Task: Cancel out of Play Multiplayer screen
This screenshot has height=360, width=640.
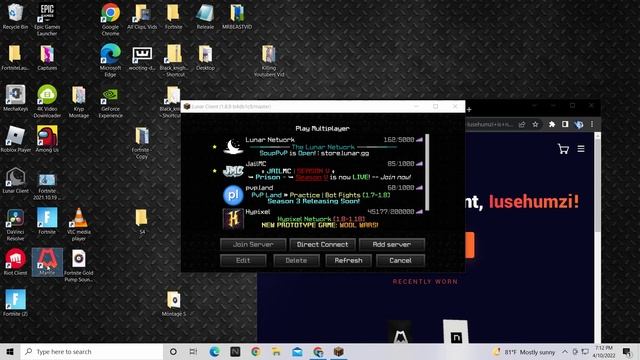Action: tap(400, 260)
